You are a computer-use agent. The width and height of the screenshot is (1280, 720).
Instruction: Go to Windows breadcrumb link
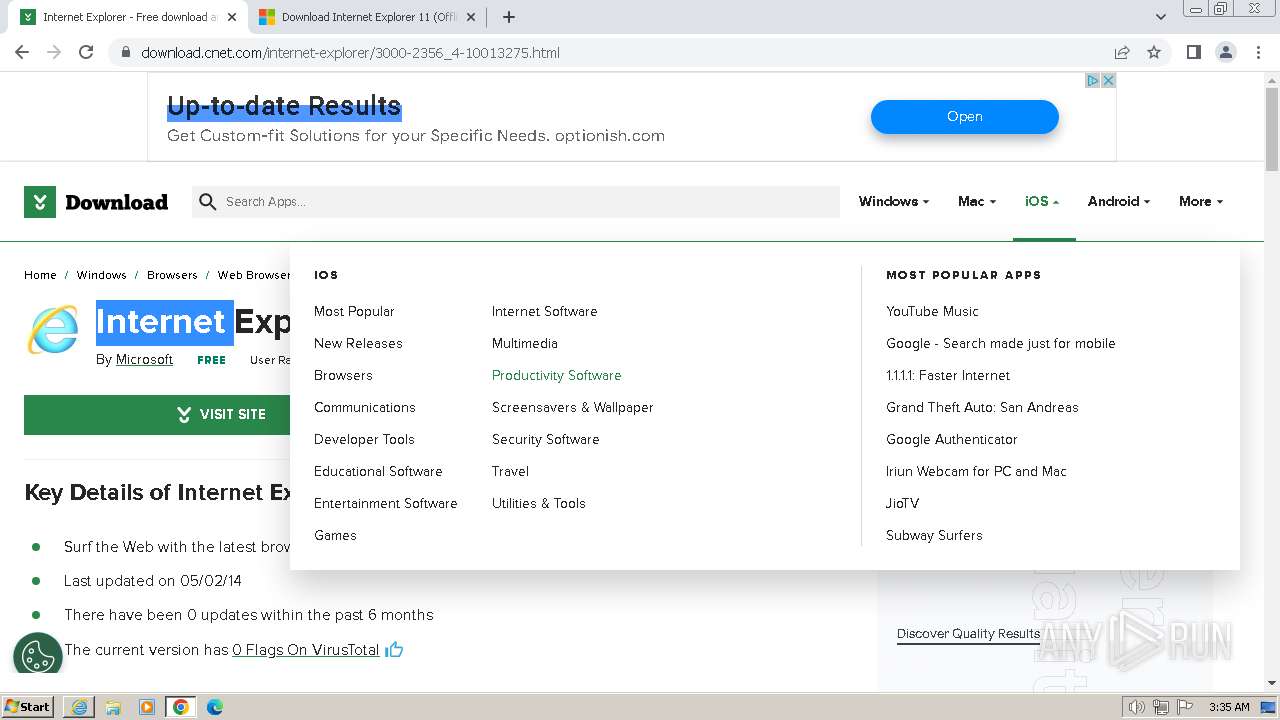tap(101, 275)
